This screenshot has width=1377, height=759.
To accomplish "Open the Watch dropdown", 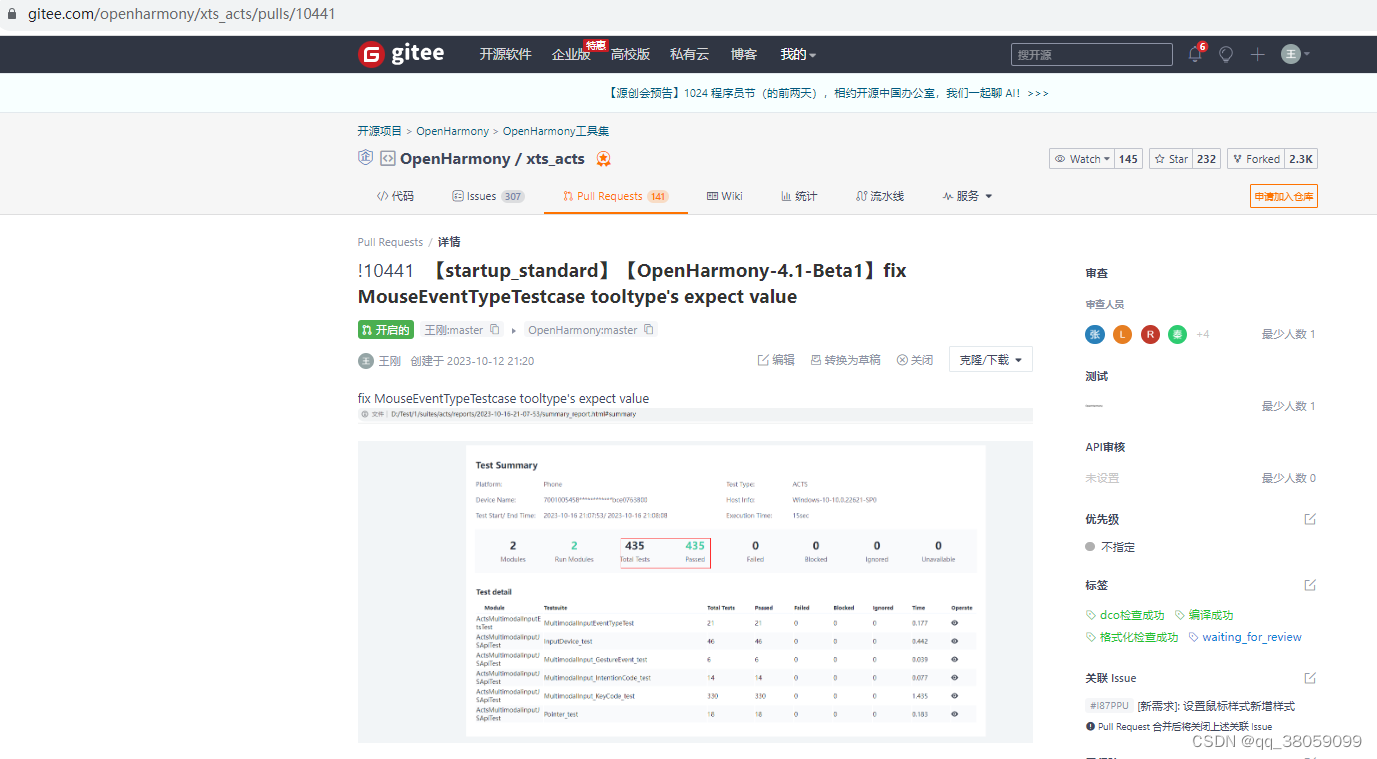I will 1081,158.
